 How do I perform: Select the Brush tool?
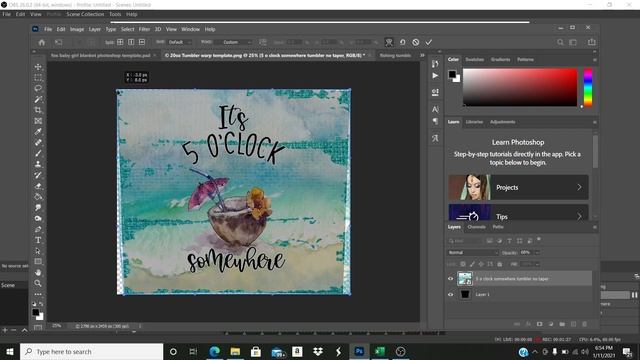point(38,153)
